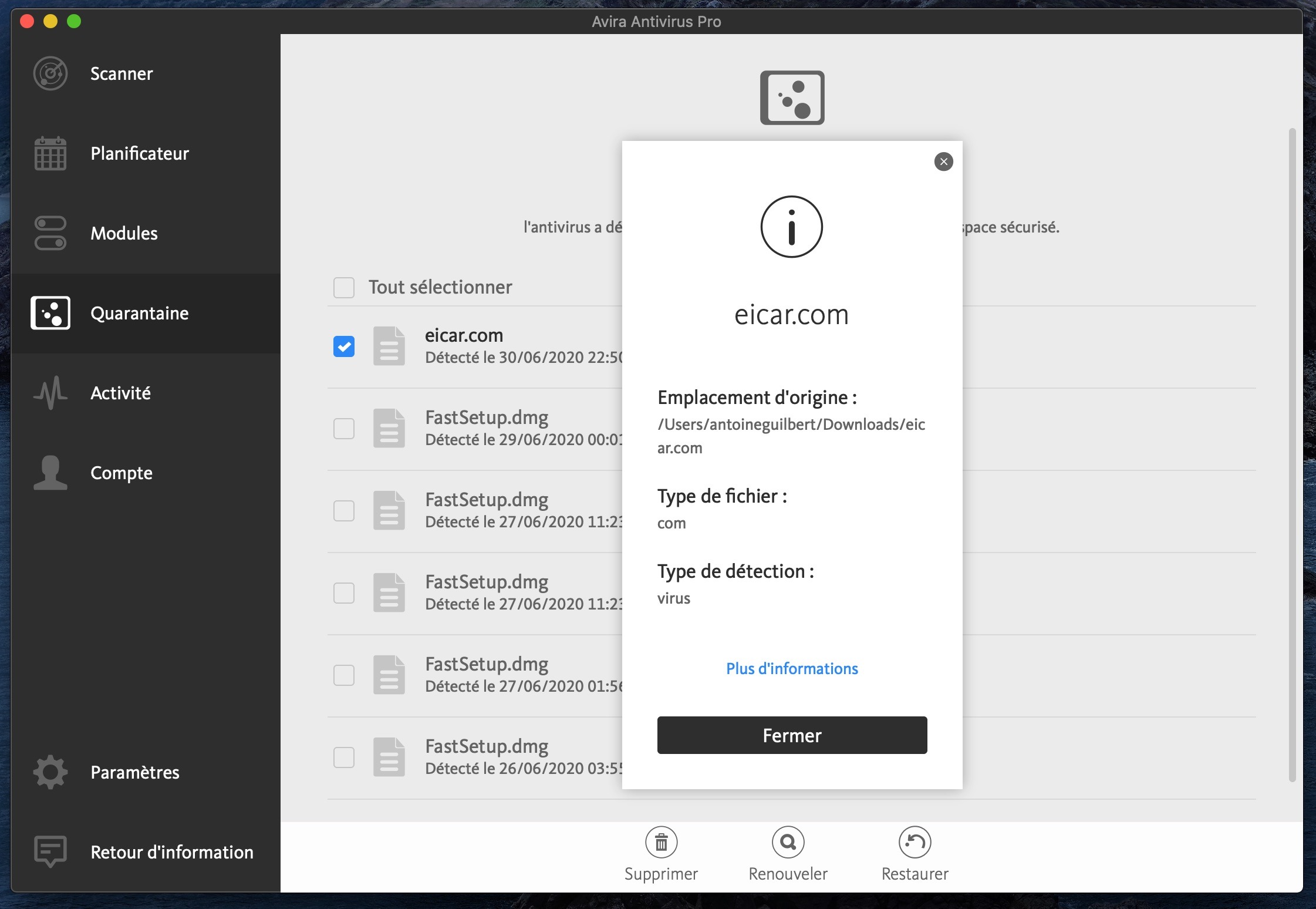Click the Compte person icon
1316x909 pixels.
tap(50, 473)
